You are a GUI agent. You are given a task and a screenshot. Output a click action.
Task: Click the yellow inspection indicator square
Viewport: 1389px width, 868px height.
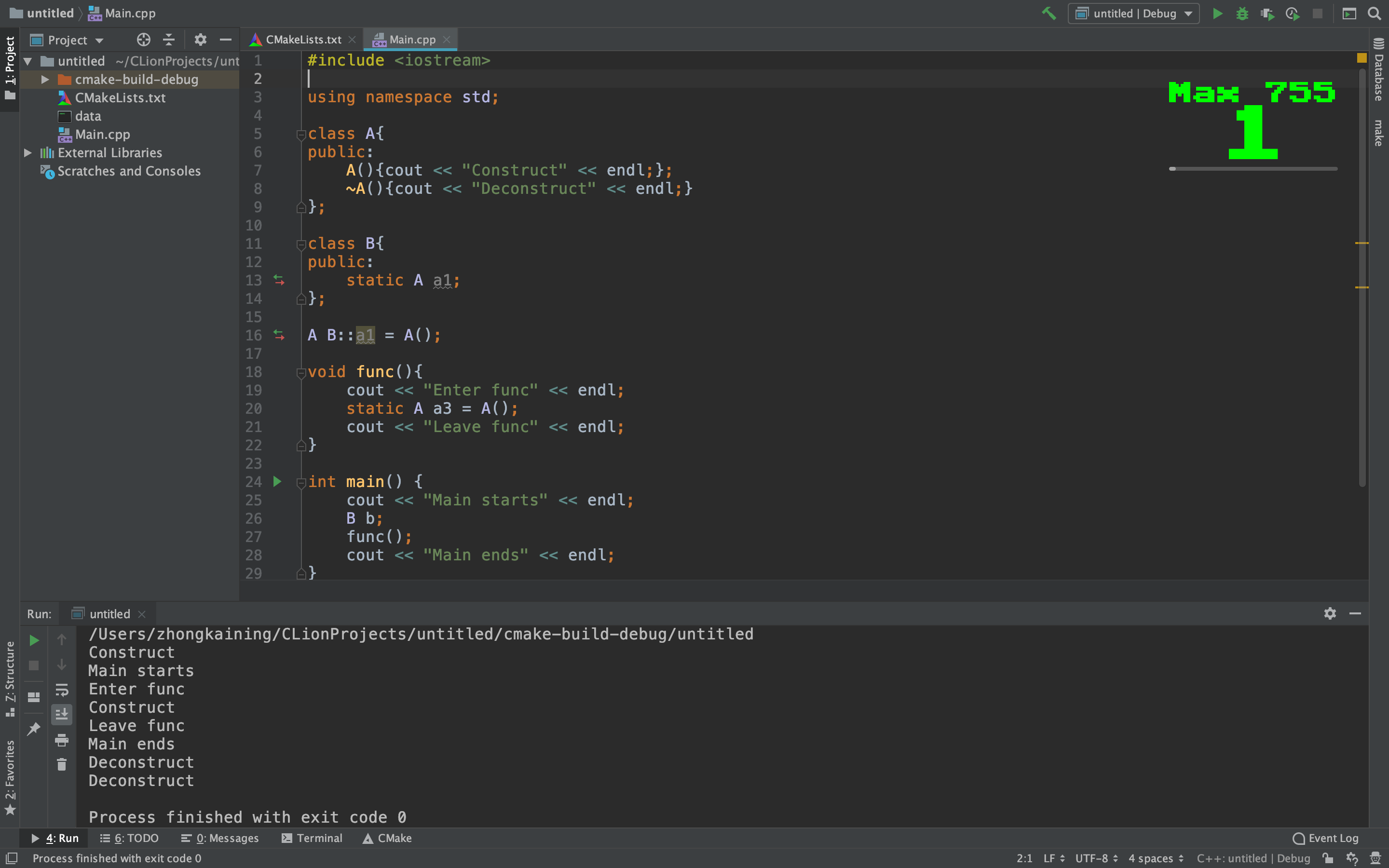[x=1362, y=58]
